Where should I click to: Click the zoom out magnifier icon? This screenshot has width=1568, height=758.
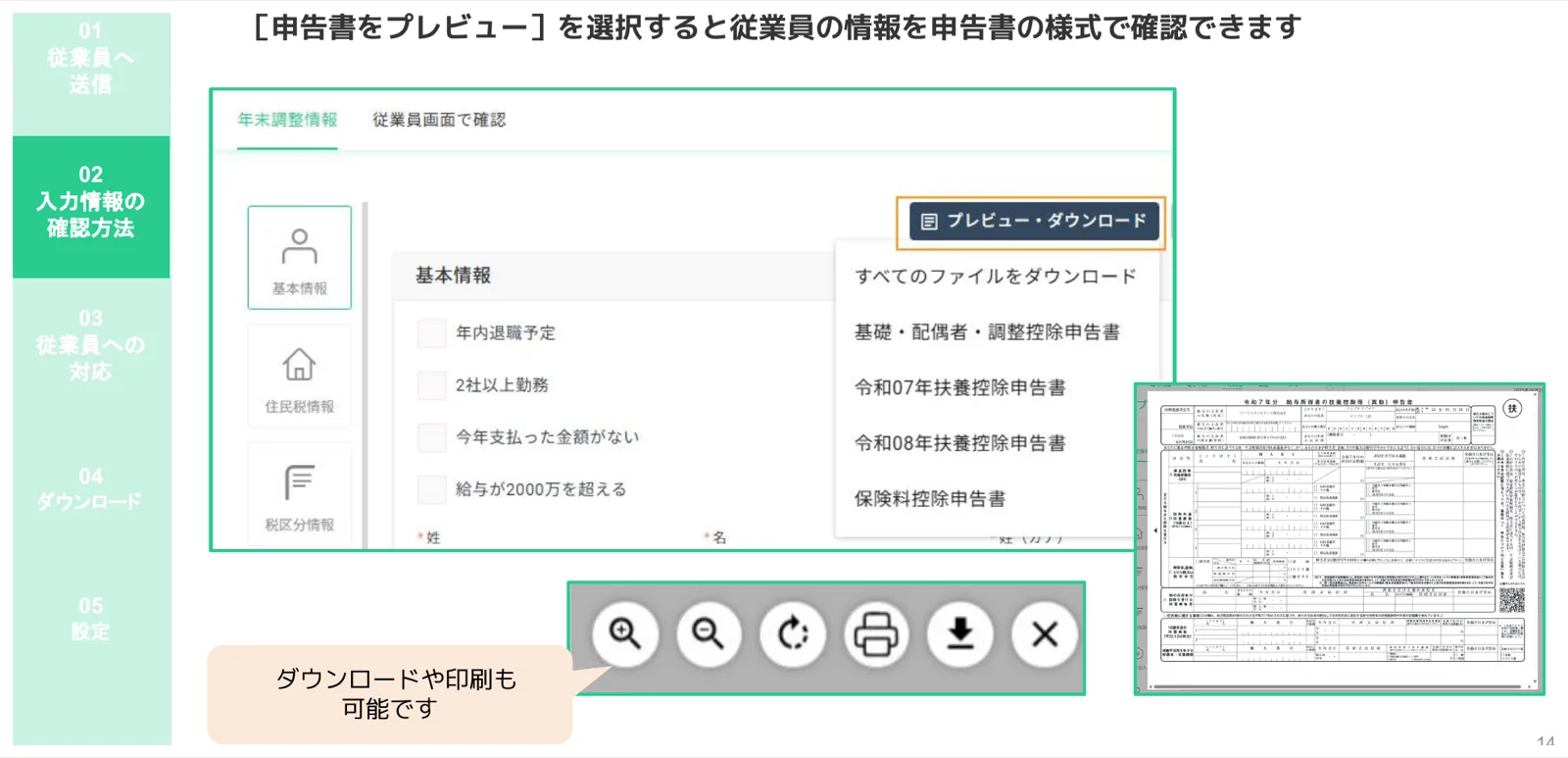709,634
